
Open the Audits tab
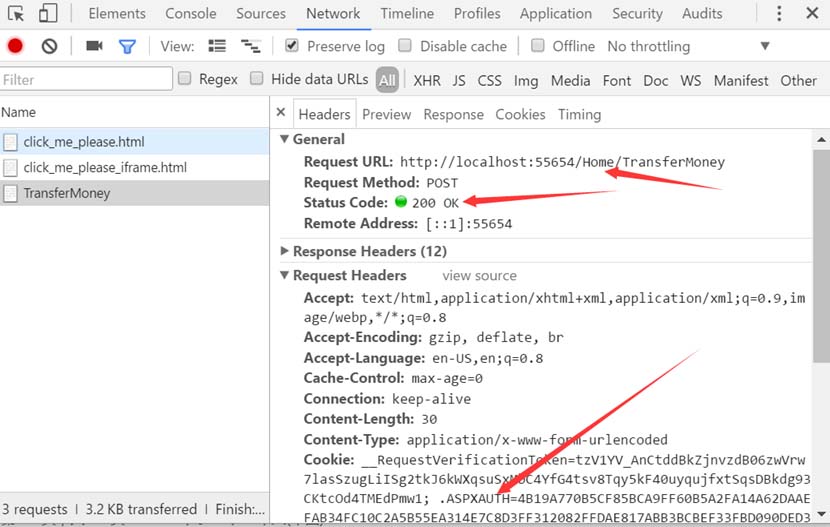pos(702,13)
